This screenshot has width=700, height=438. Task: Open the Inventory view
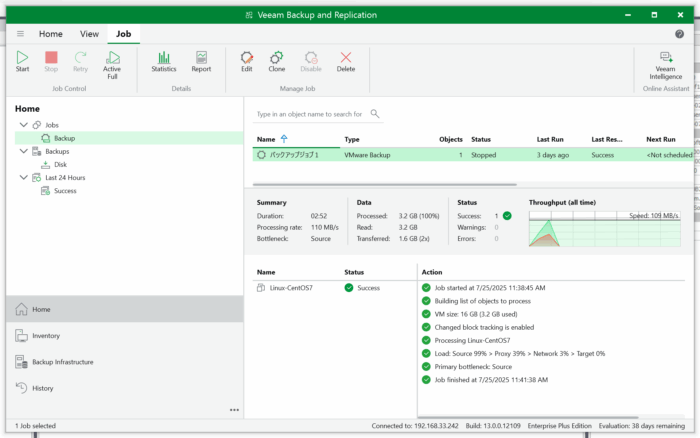coord(125,336)
